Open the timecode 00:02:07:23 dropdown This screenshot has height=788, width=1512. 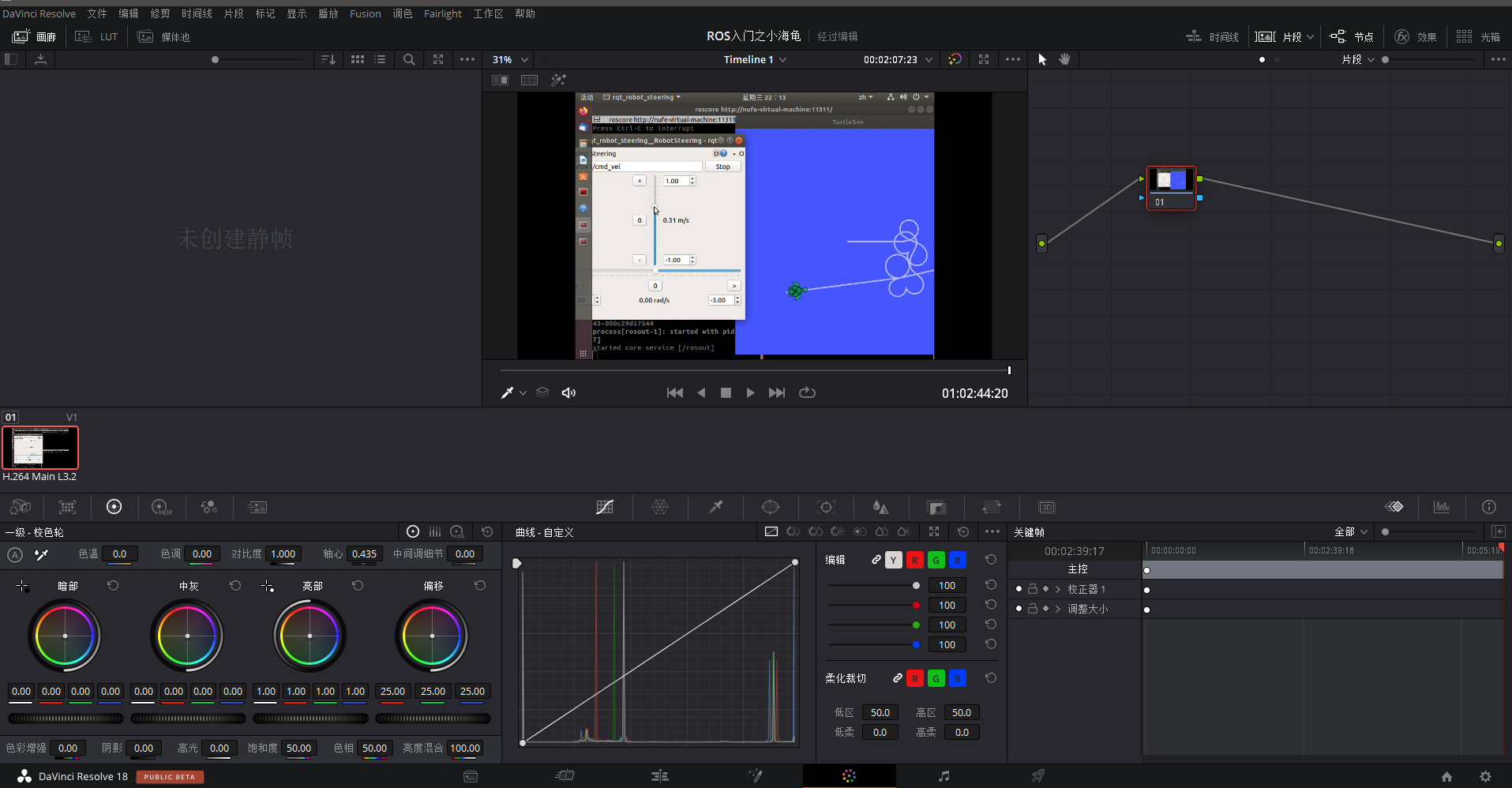[x=898, y=59]
